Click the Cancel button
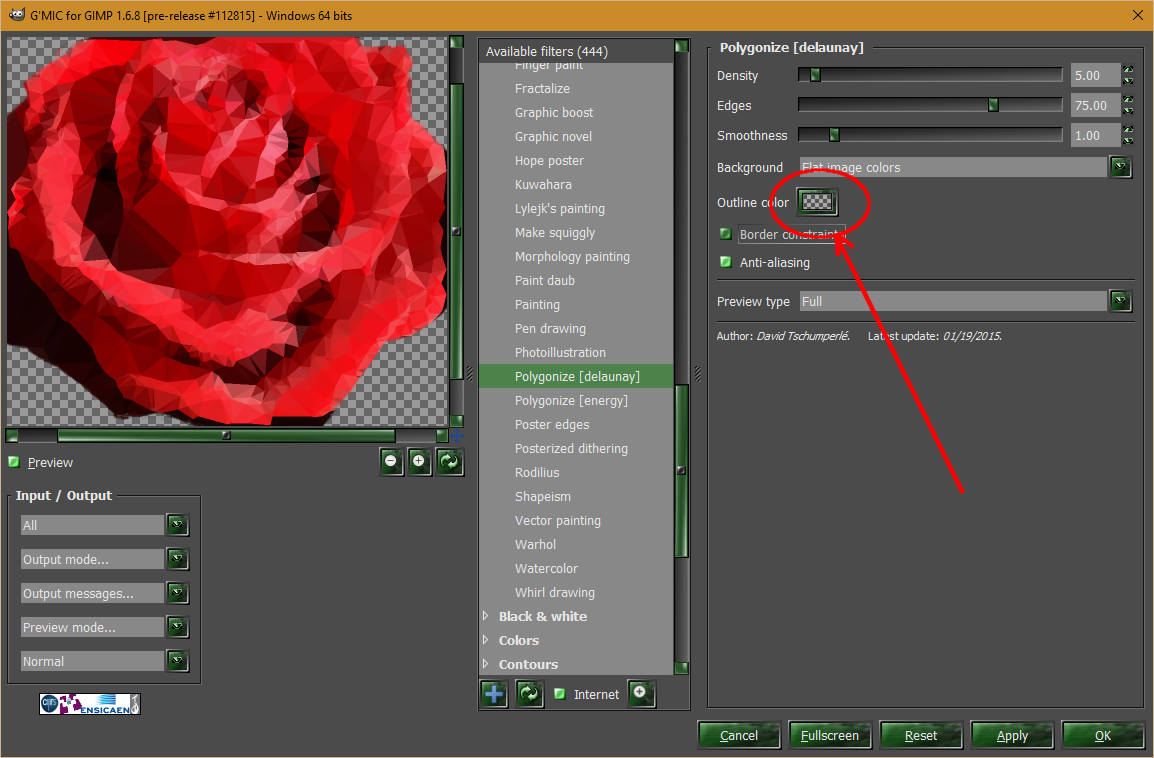The image size is (1154, 758). [739, 735]
